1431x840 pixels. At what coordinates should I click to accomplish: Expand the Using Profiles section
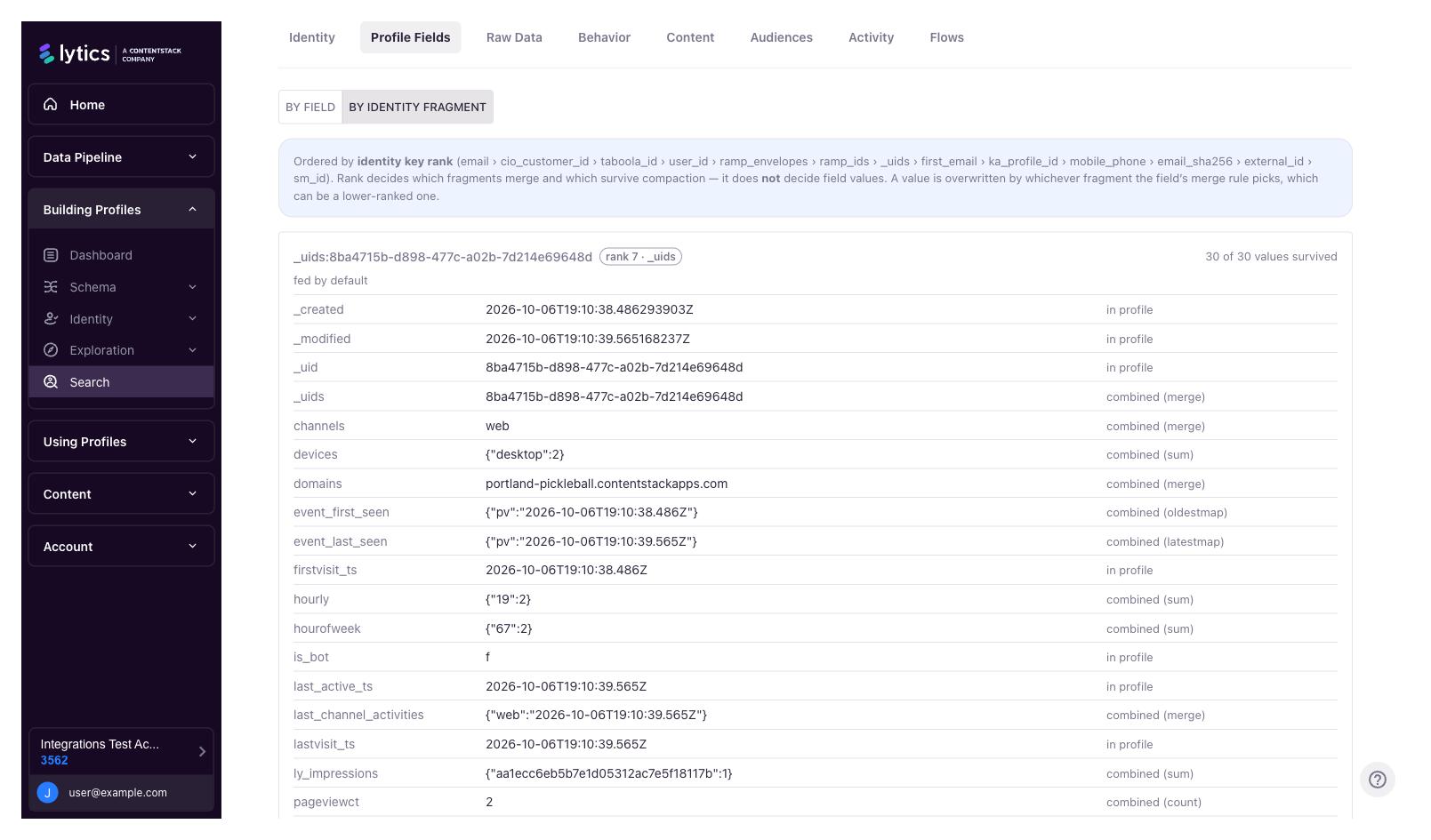(121, 442)
